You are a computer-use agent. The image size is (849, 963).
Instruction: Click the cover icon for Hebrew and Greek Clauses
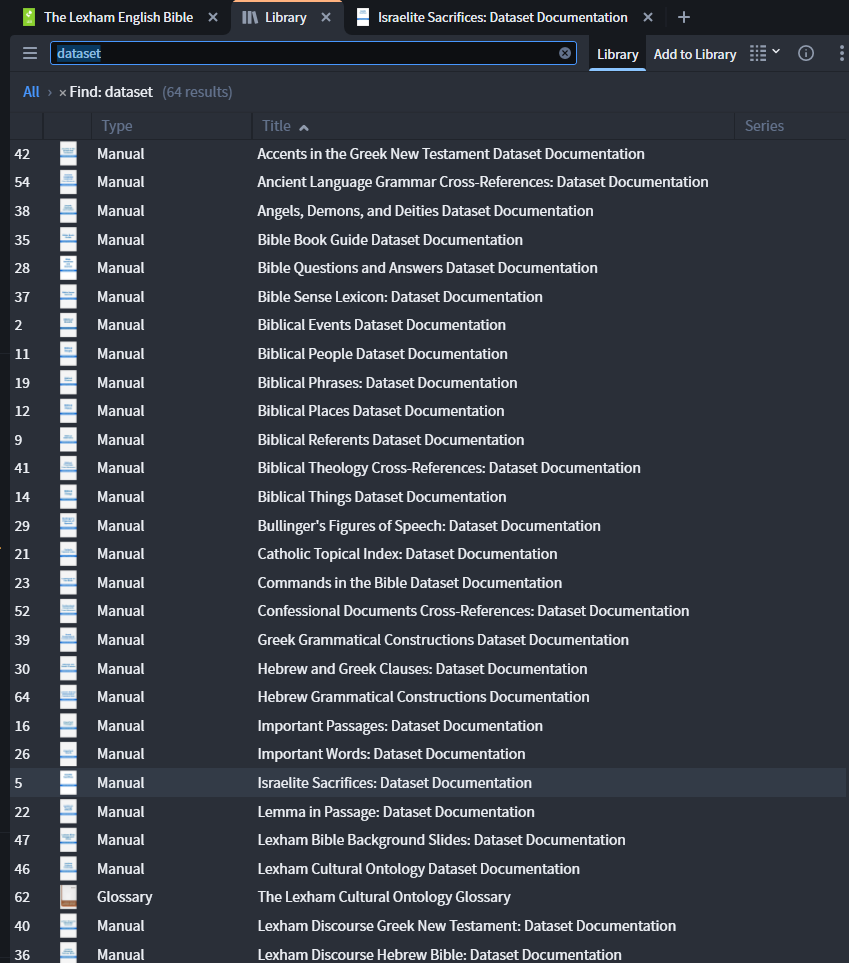pyautogui.click(x=68, y=669)
